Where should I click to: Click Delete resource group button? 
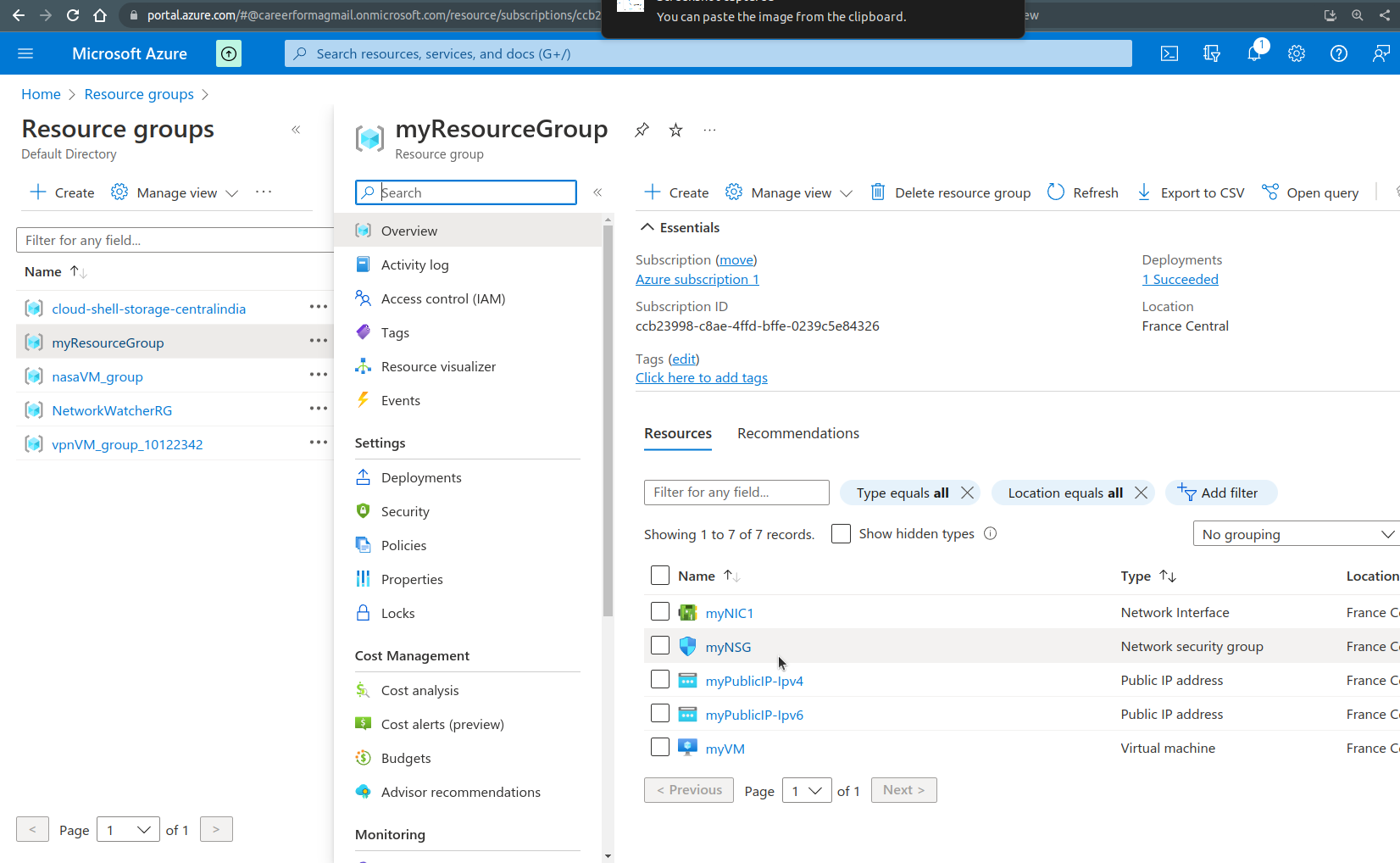click(x=951, y=192)
